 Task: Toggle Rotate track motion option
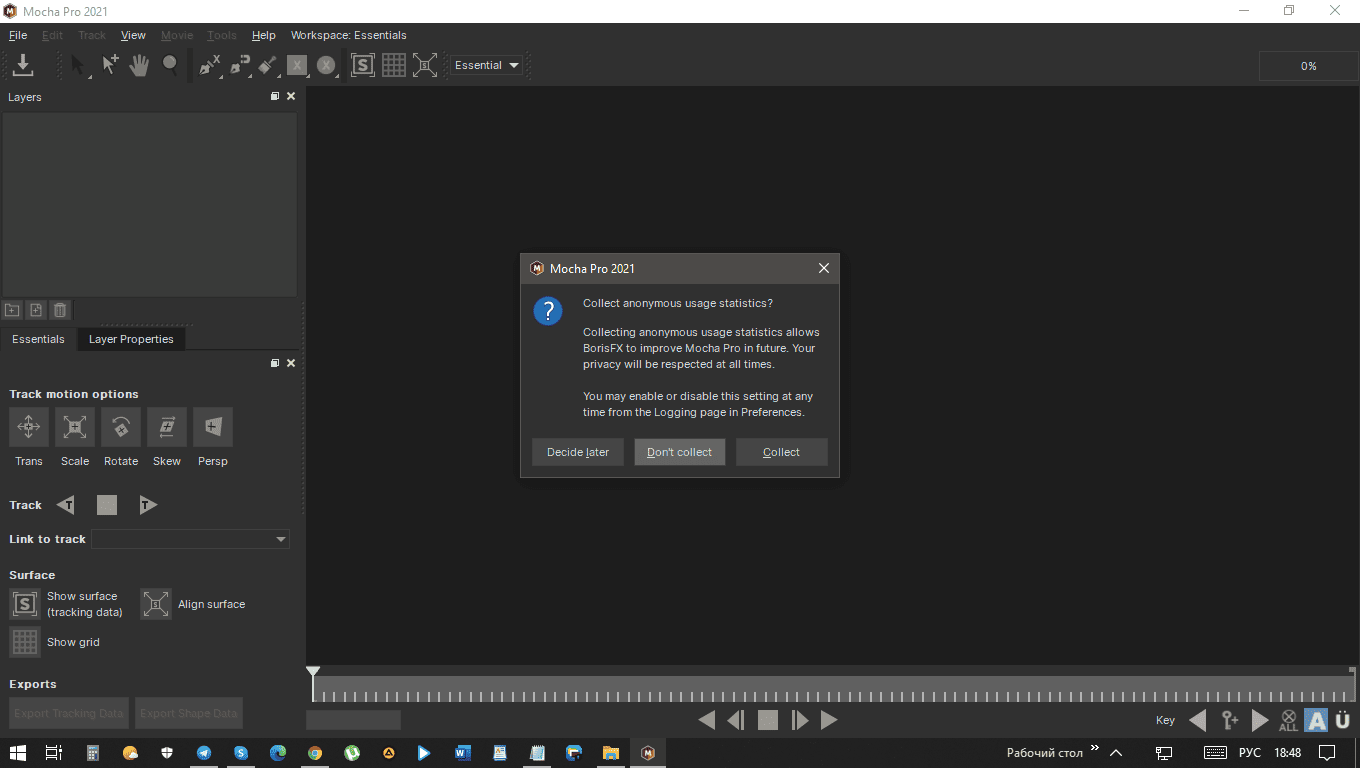[x=121, y=427]
